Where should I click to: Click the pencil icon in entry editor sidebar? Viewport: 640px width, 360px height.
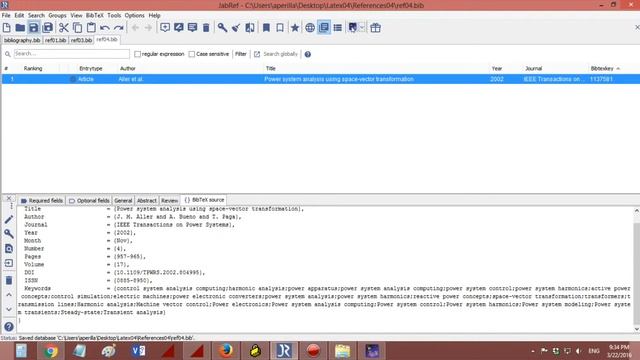(x=9, y=220)
